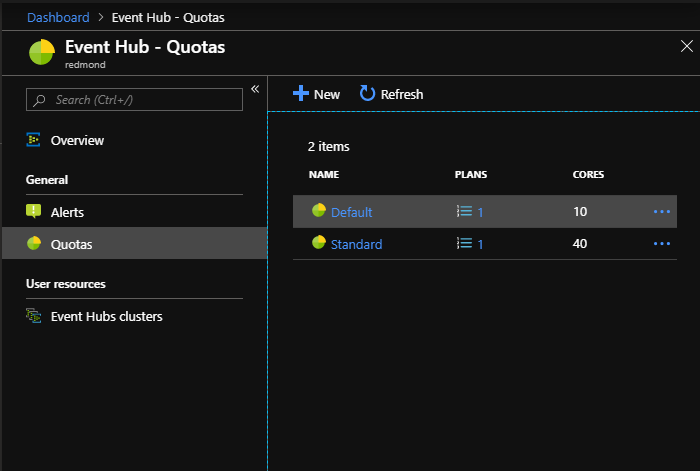Select Event Hubs clusters in sidebar
Viewport: 700px width, 471px height.
(106, 316)
